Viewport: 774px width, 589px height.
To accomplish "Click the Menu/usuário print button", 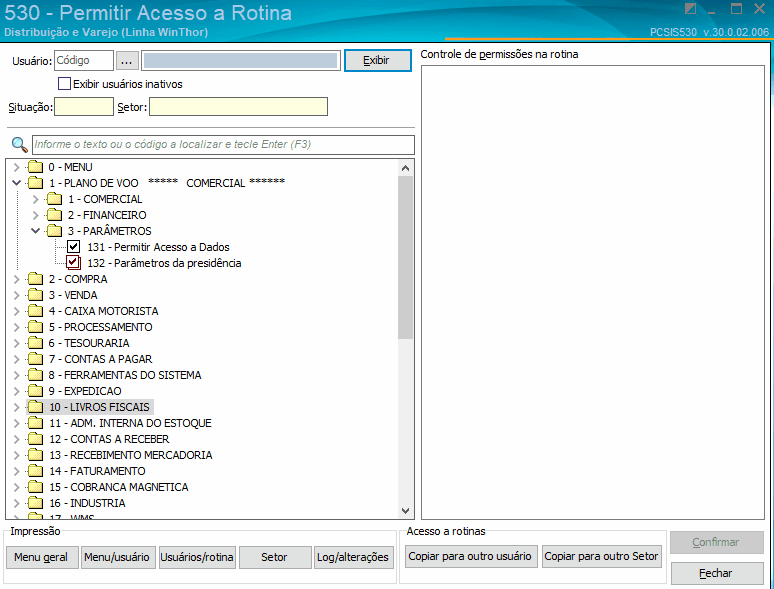I will tap(118, 557).
